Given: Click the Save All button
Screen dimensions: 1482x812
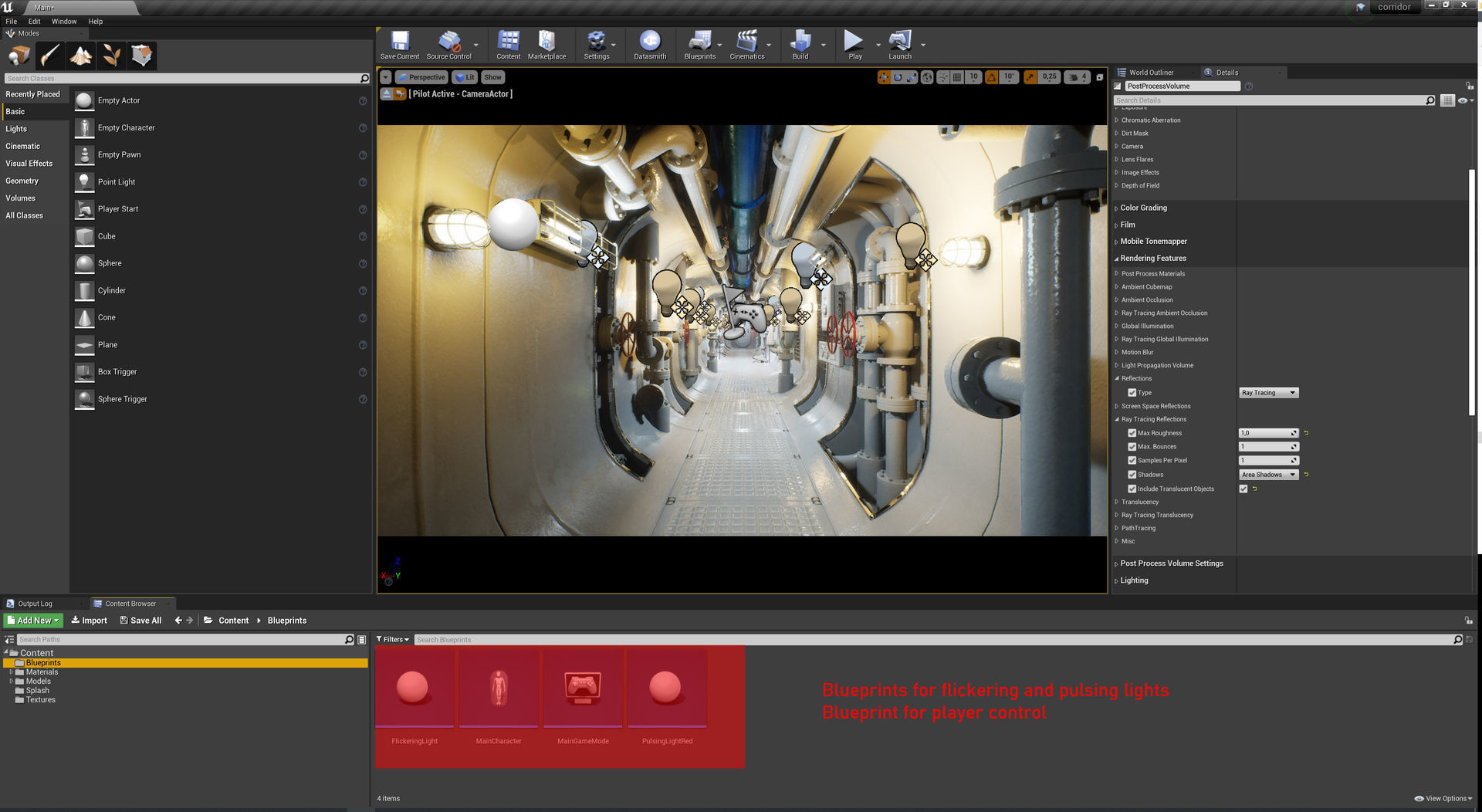Looking at the screenshot, I should pos(140,621).
